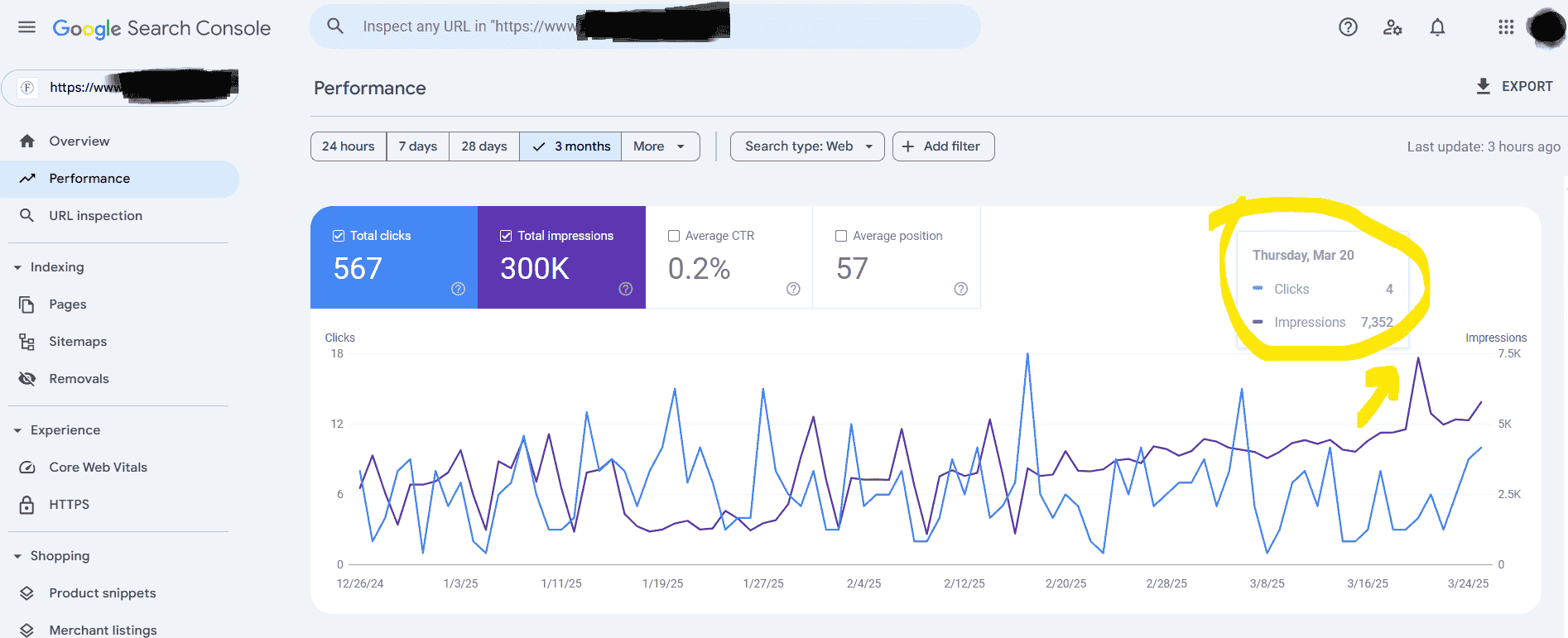Click the Thursday, Mar 20 tooltip heading
This screenshot has width=1568, height=638.
tap(1303, 255)
